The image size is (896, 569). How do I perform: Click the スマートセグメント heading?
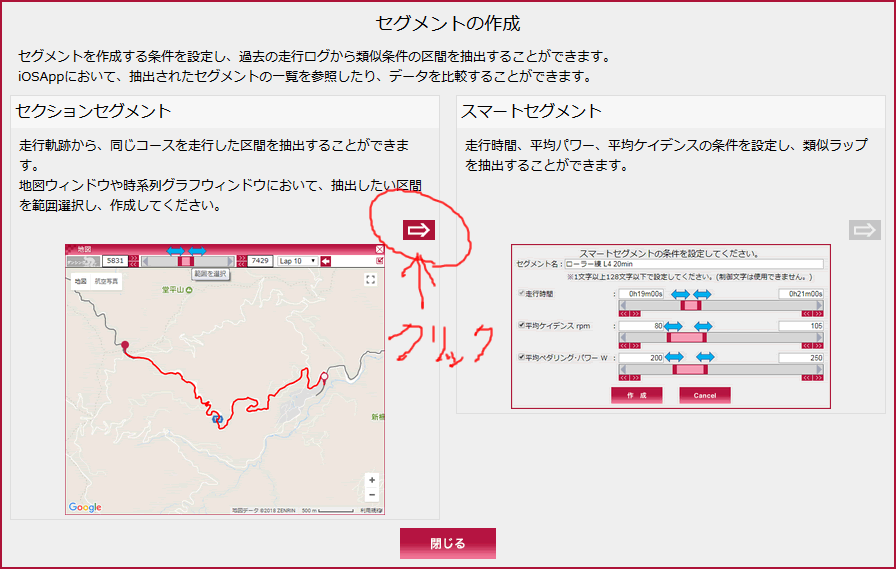coord(531,111)
